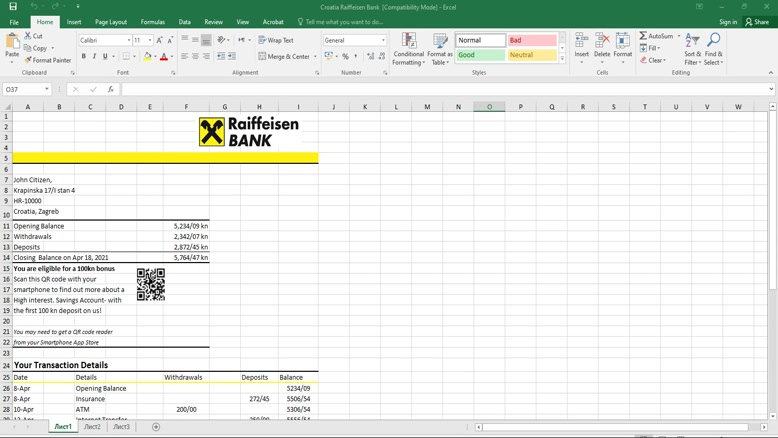Expand the Name Box dropdown arrow
The height and width of the screenshot is (438, 778).
[47, 89]
